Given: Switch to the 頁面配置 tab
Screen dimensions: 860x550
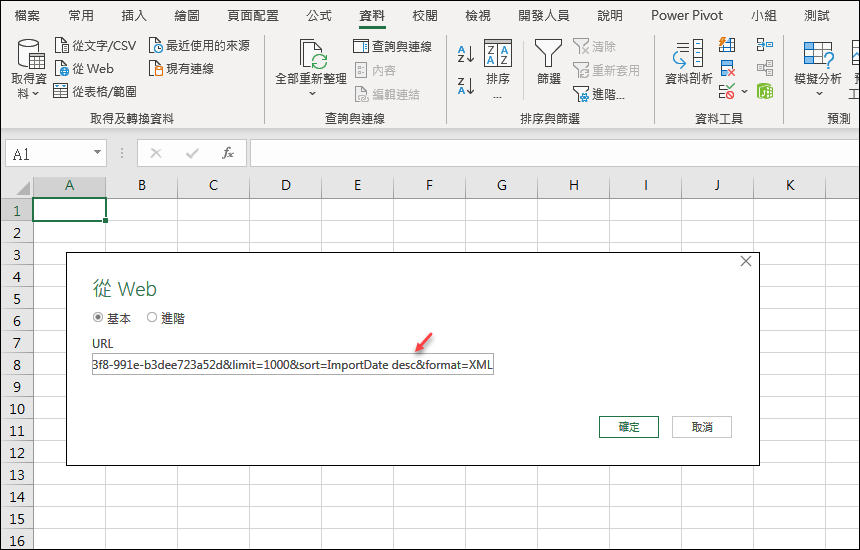Looking at the screenshot, I should coord(253,15).
